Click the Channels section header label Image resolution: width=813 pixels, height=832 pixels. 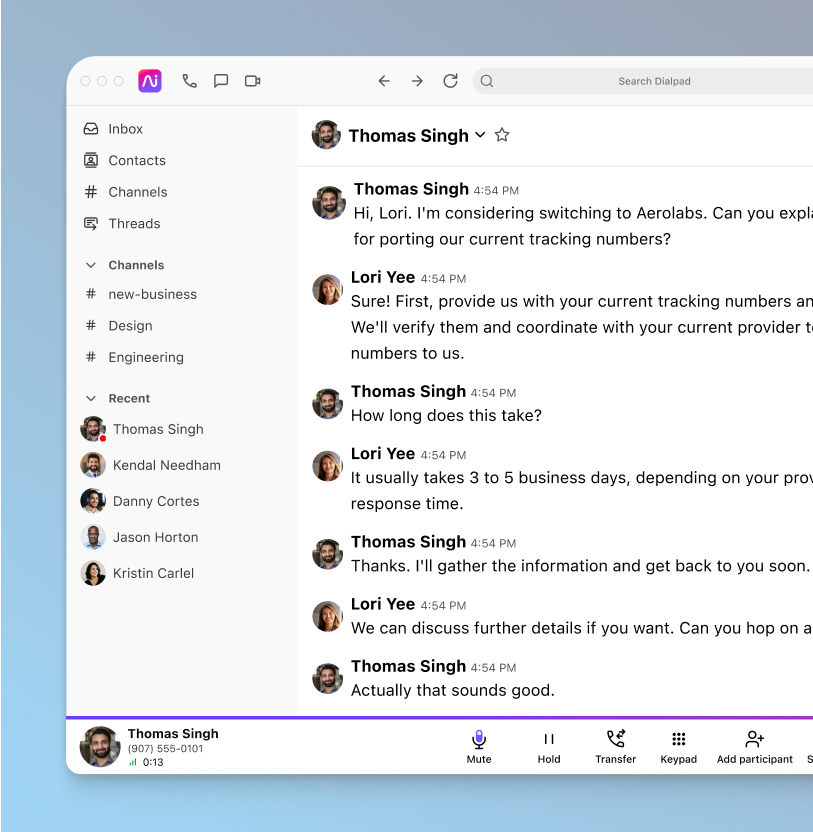click(136, 265)
